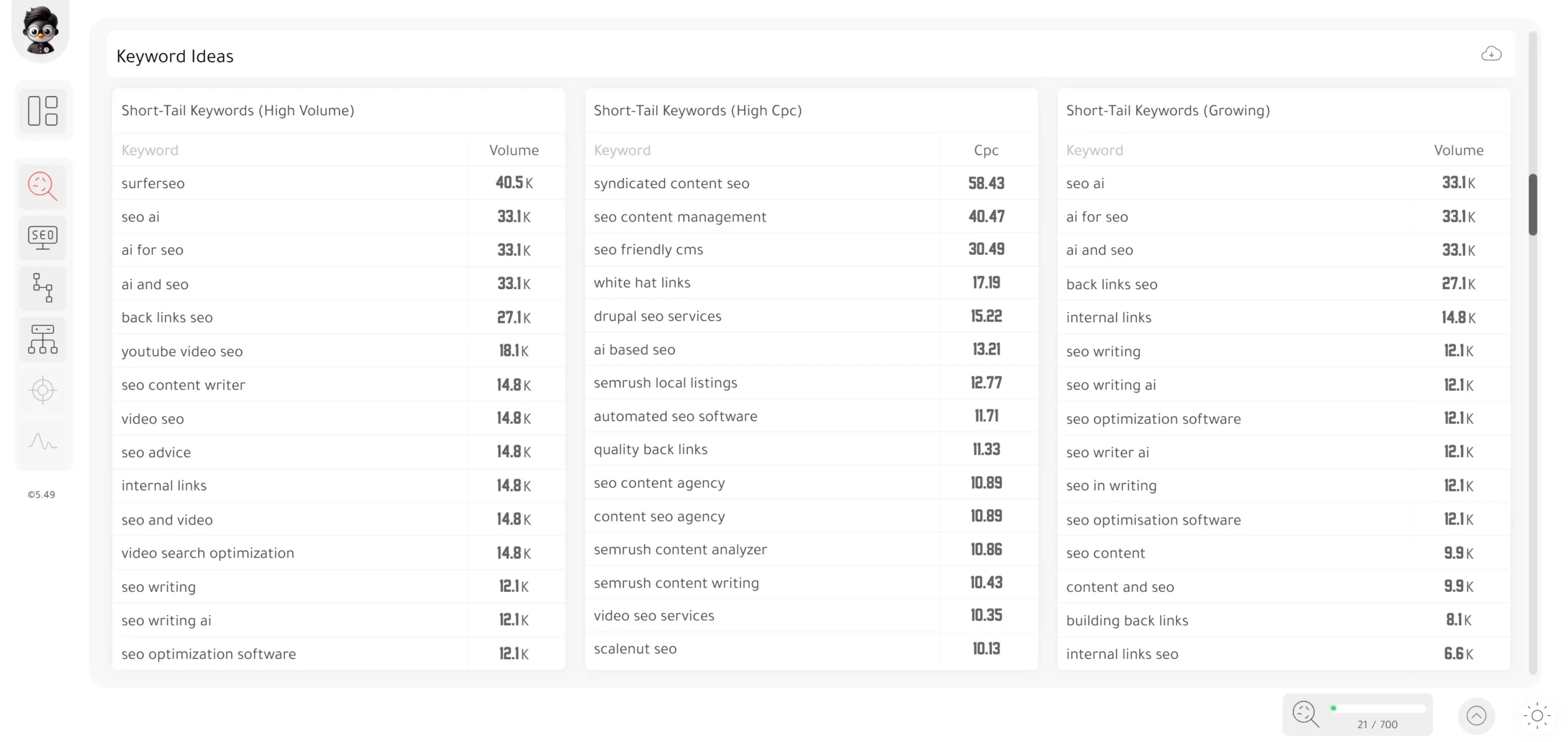Open the sitemap hierarchy sidebar icon

coord(43,339)
